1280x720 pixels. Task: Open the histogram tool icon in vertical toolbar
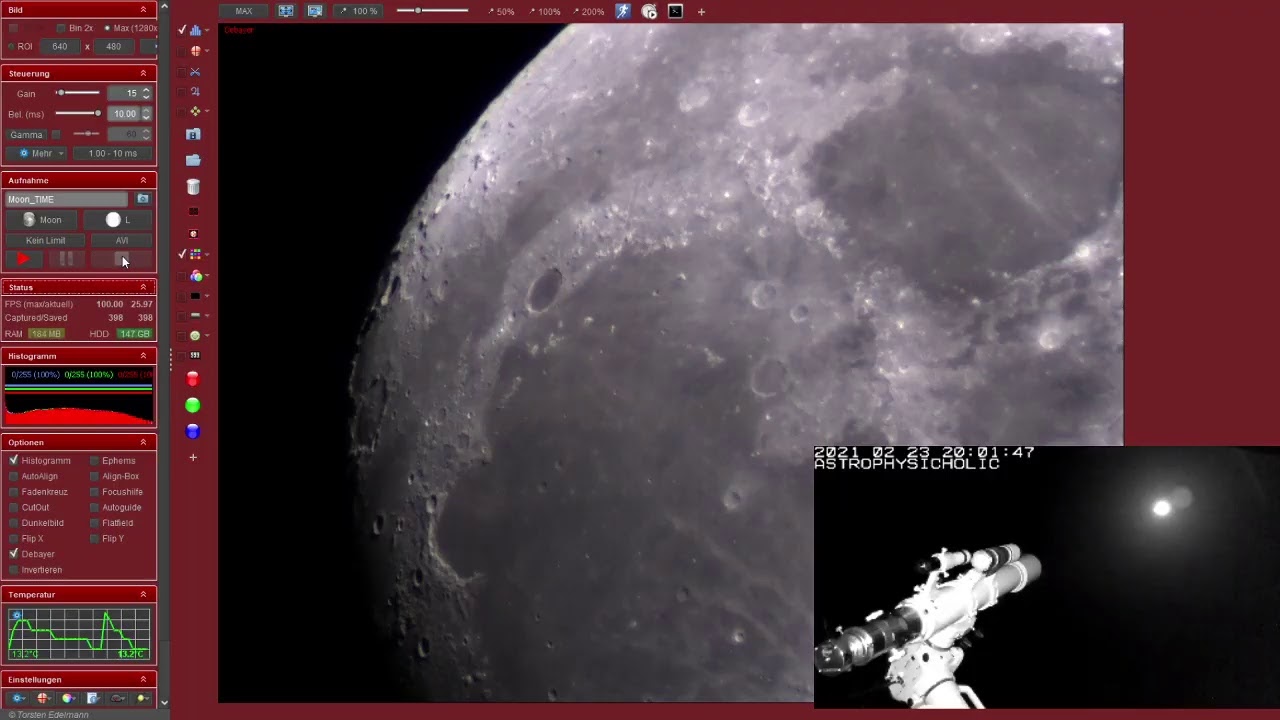point(195,30)
